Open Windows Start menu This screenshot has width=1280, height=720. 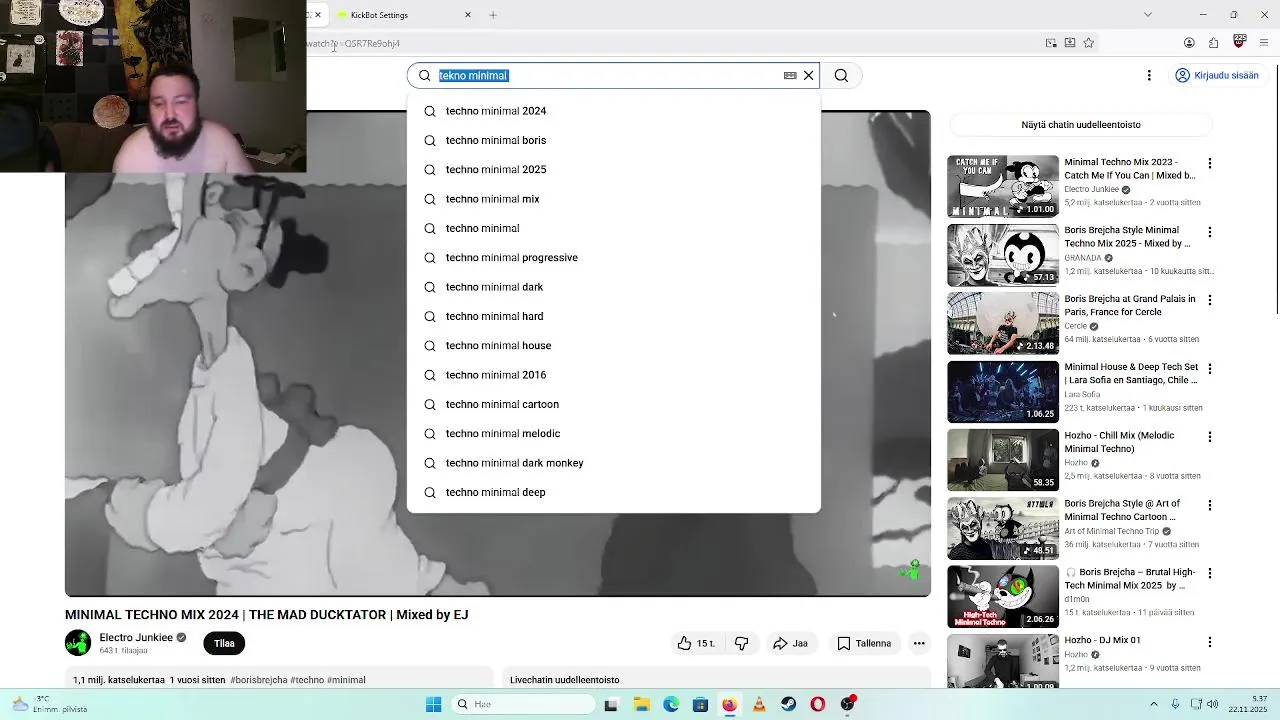(433, 704)
